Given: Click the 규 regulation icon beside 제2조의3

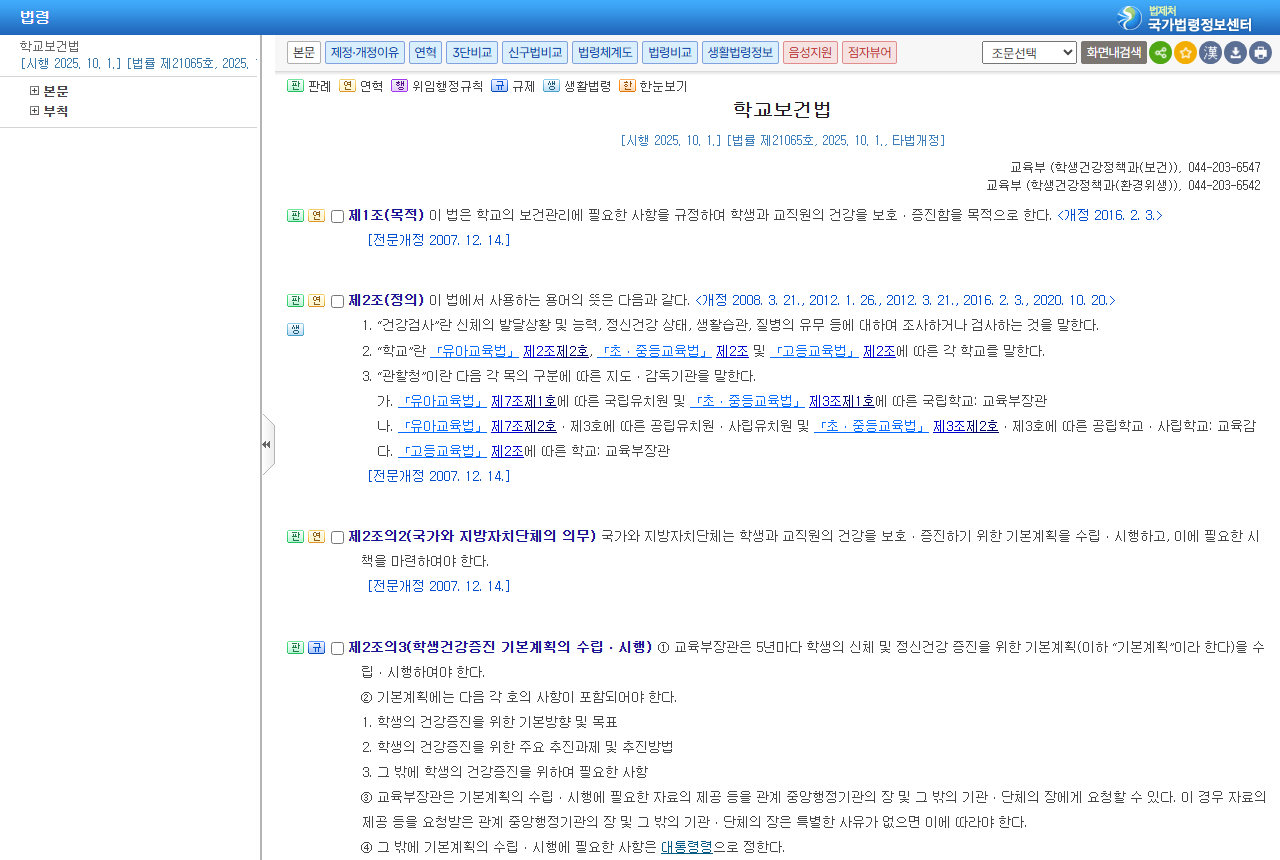Looking at the screenshot, I should pyautogui.click(x=316, y=647).
